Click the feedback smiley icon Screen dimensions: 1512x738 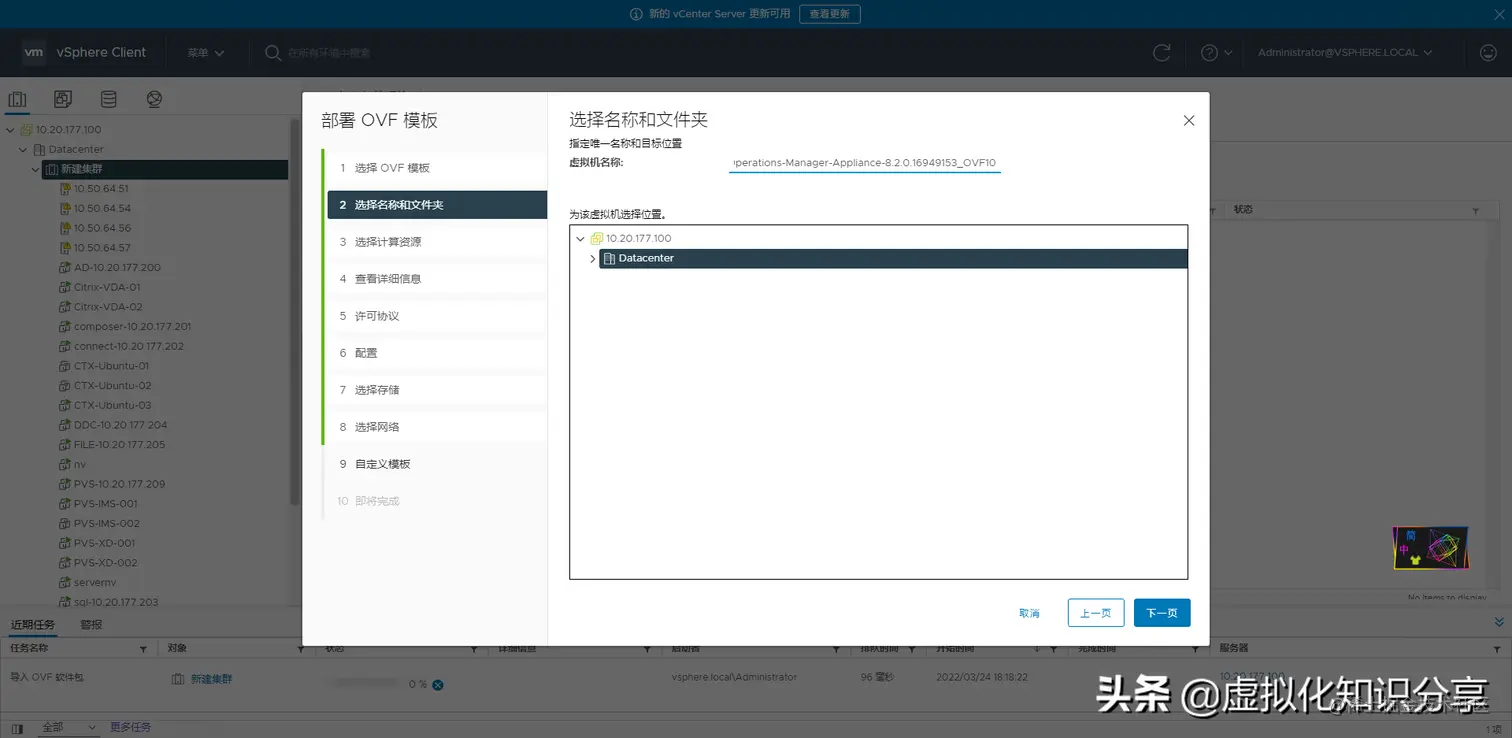1488,52
